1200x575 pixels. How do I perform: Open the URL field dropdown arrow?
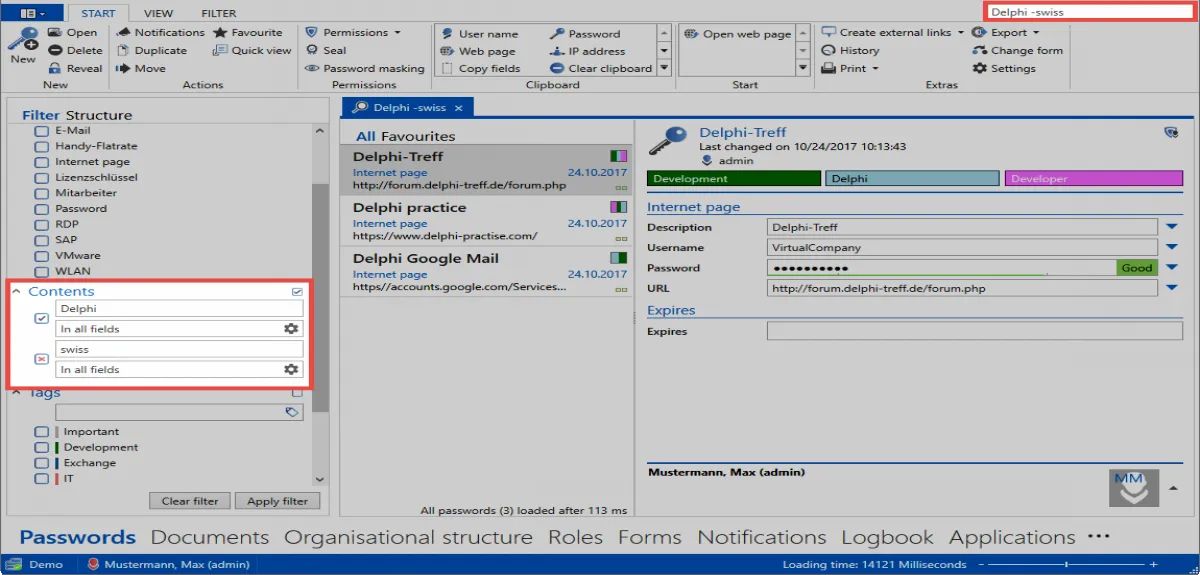1172,288
